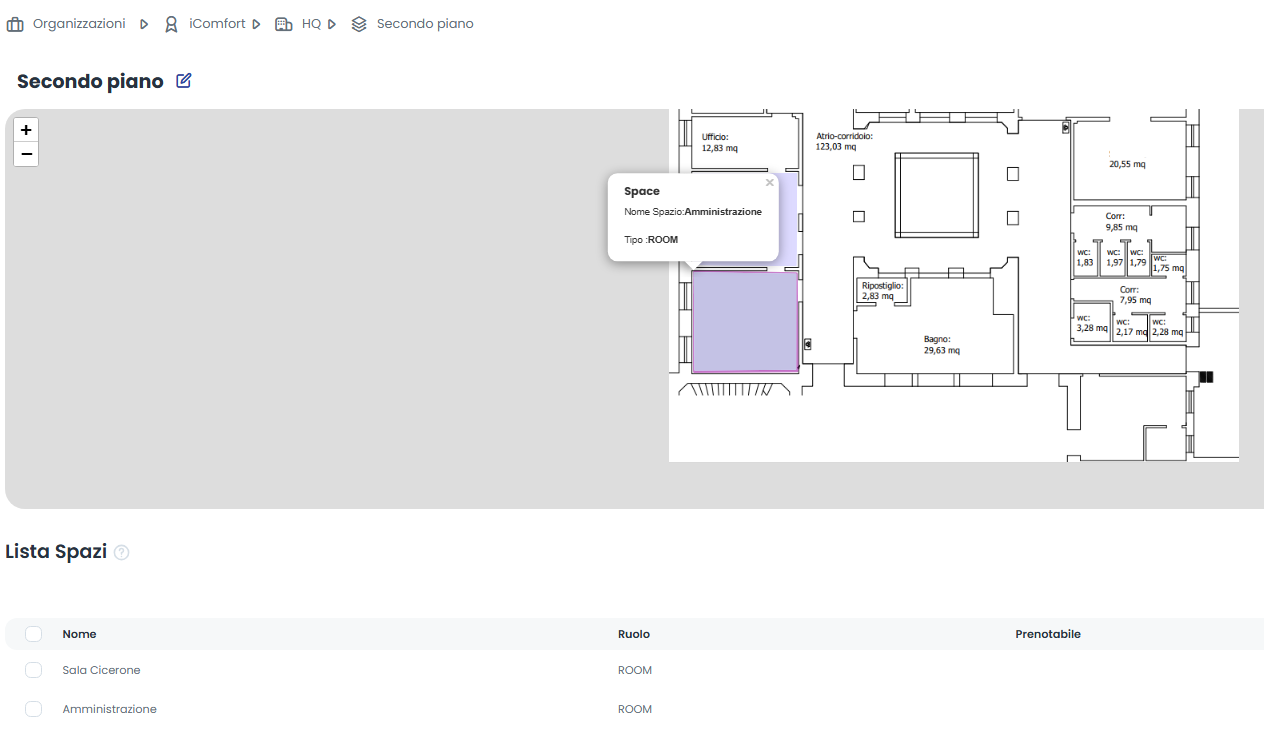Close the Space info popup
Image resolution: width=1264 pixels, height=733 pixels.
point(769,183)
